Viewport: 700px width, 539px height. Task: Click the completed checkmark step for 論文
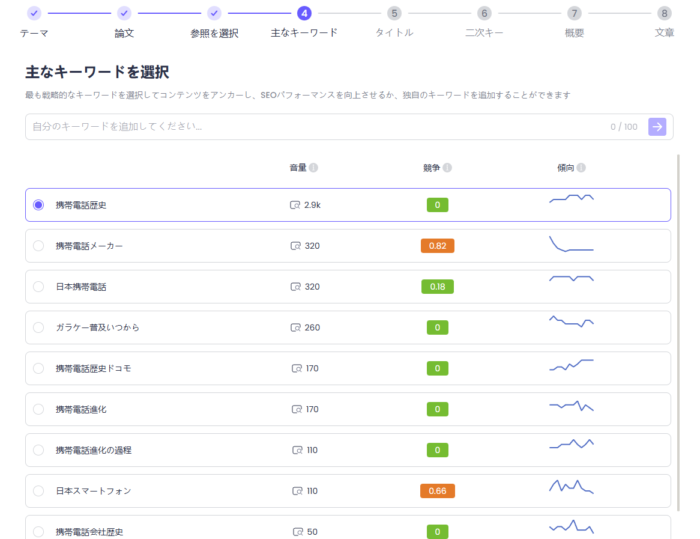pos(124,13)
